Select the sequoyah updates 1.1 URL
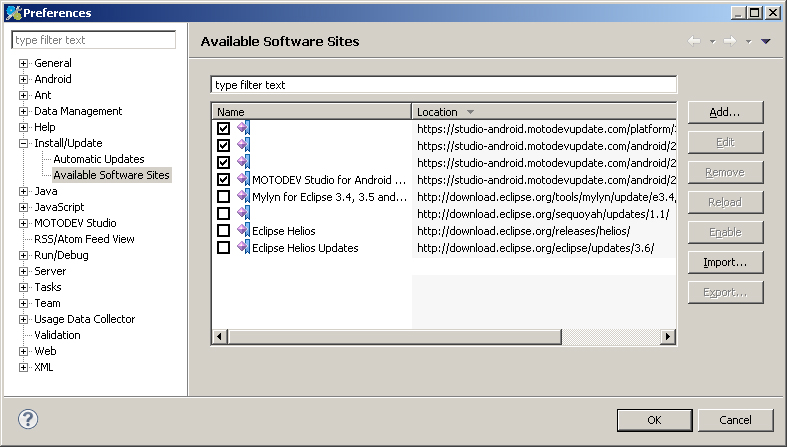Viewport: 787px width, 447px height. 543,214
